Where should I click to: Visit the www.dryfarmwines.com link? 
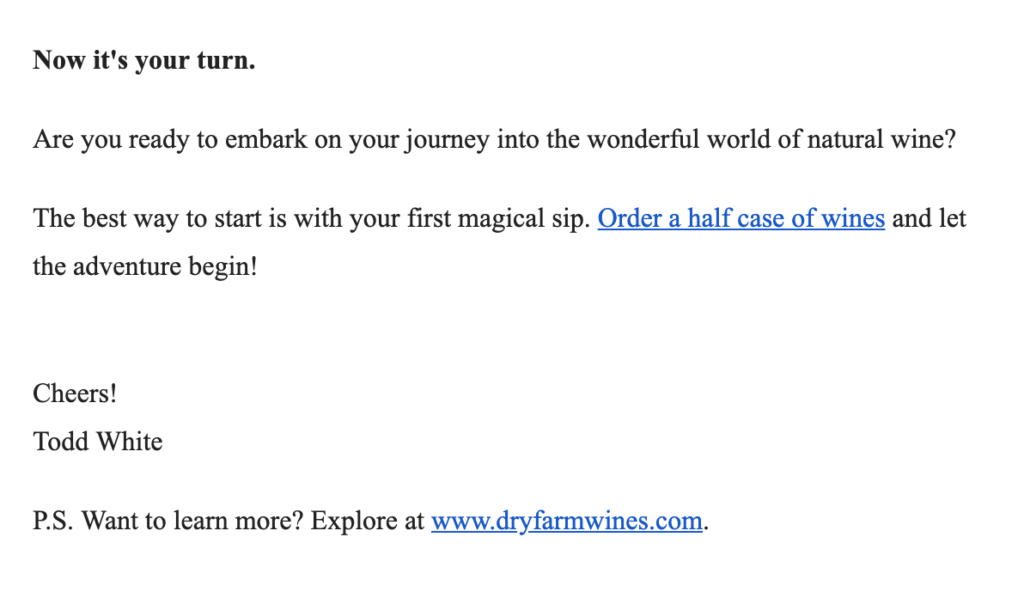[567, 521]
